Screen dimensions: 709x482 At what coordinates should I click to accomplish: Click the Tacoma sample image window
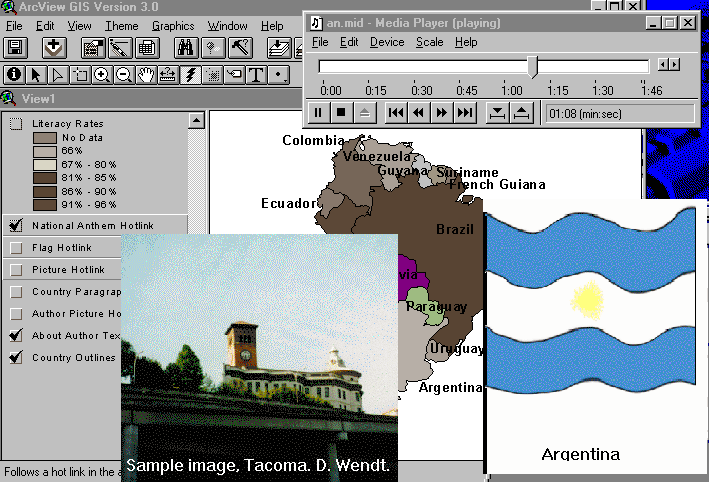tap(260, 357)
